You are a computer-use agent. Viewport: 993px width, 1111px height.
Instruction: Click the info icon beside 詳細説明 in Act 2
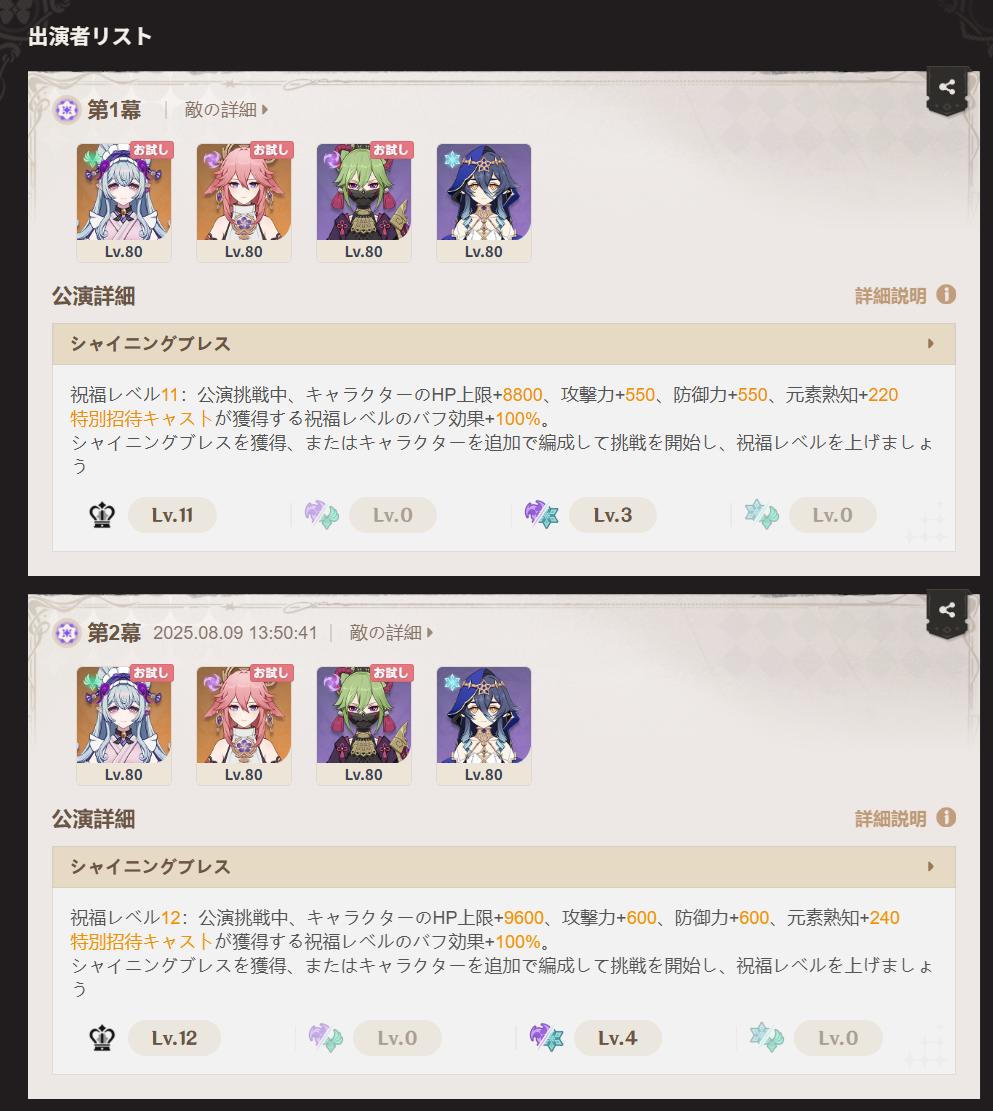[946, 817]
